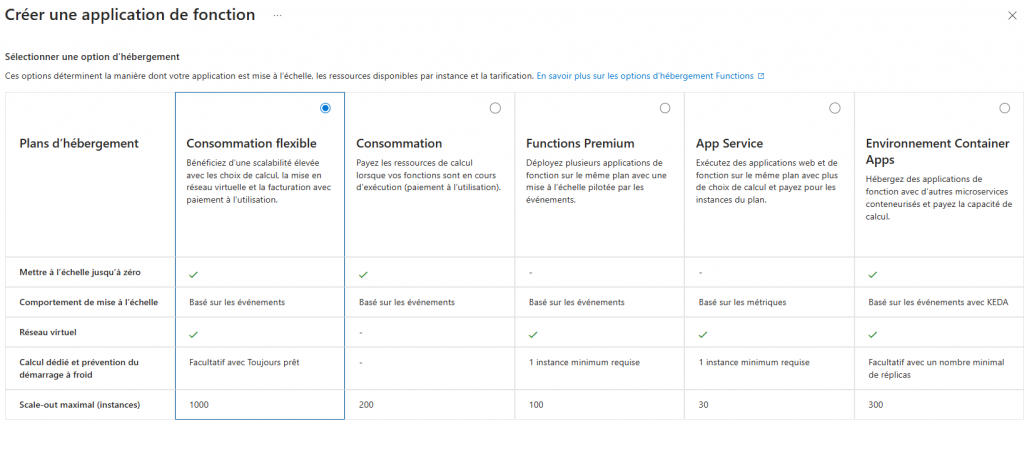Image resolution: width=1024 pixels, height=454 pixels.
Task: Click the external-link icon after Functions link
Action: tap(761, 76)
